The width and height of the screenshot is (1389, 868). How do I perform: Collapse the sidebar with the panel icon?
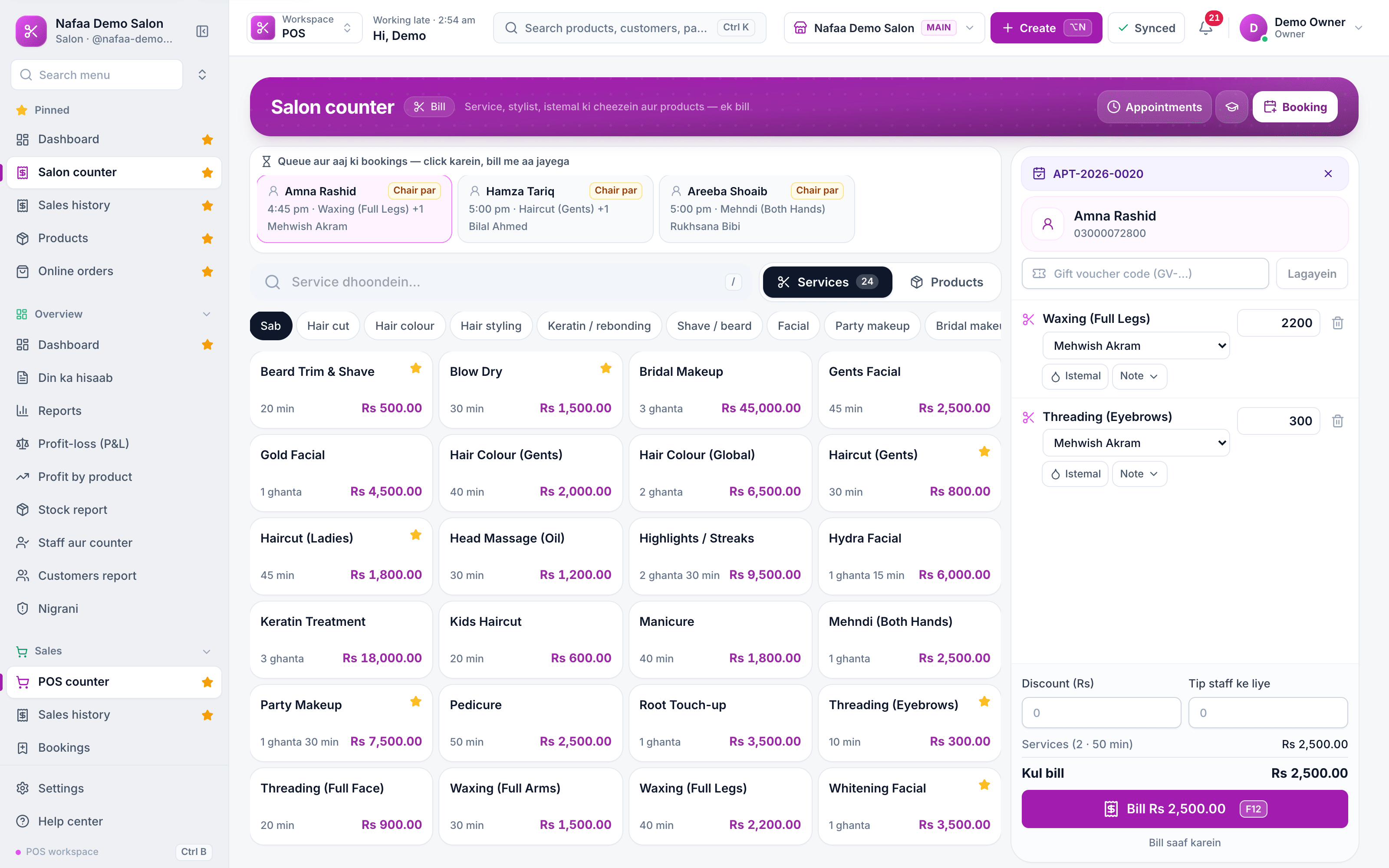coord(202,31)
